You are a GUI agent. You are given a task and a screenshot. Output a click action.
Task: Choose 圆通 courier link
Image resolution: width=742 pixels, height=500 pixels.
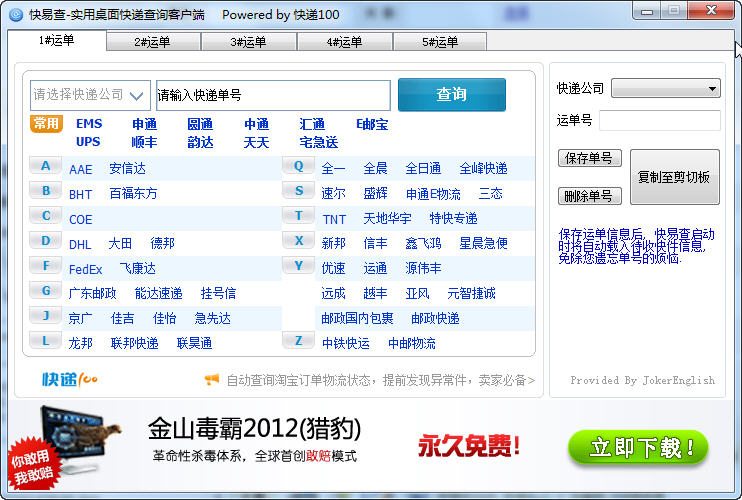tap(200, 124)
